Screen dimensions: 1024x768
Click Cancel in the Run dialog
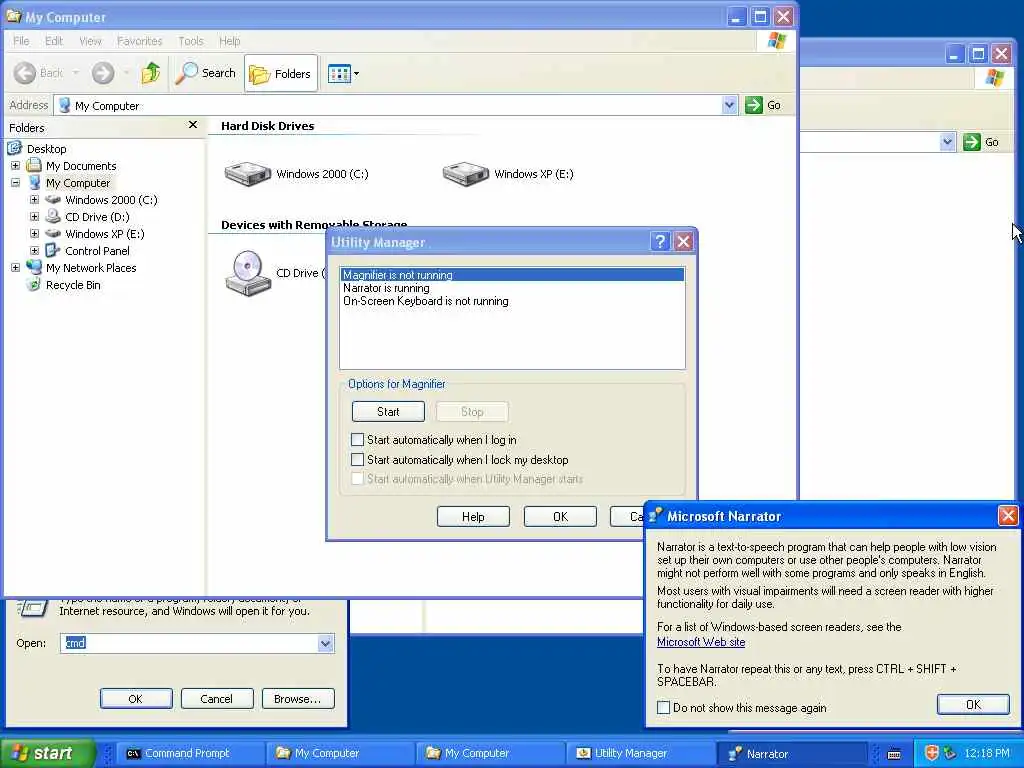point(216,699)
